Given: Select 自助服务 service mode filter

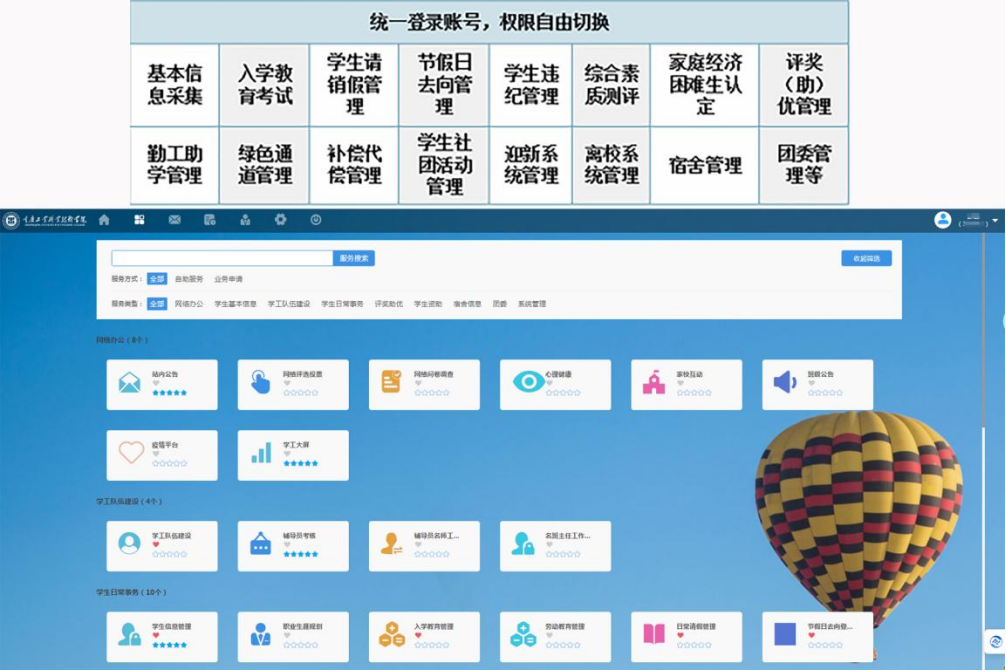Looking at the screenshot, I should coord(189,279).
